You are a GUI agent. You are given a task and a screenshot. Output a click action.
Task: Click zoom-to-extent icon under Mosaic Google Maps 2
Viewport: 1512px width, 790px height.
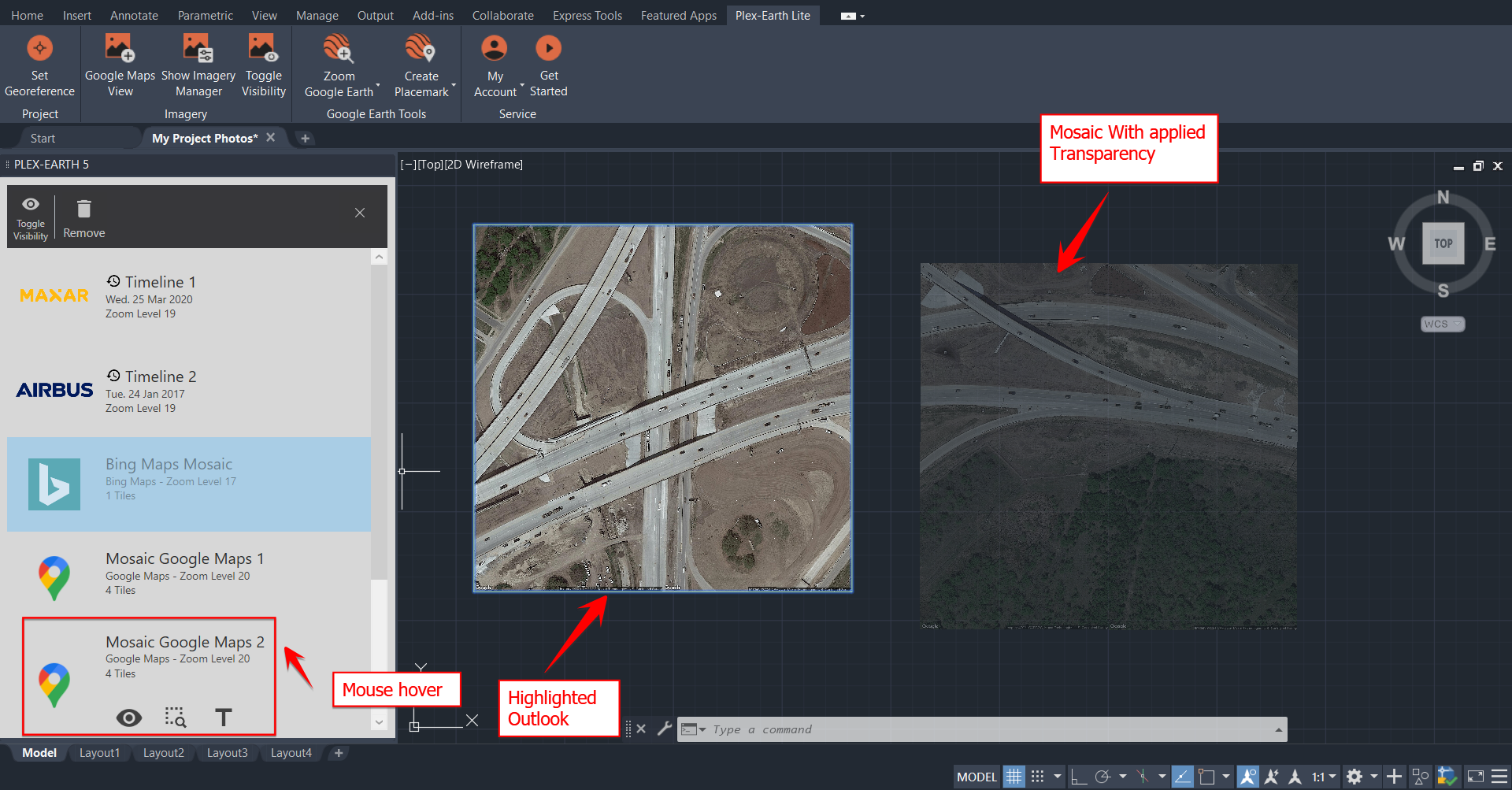coord(175,717)
